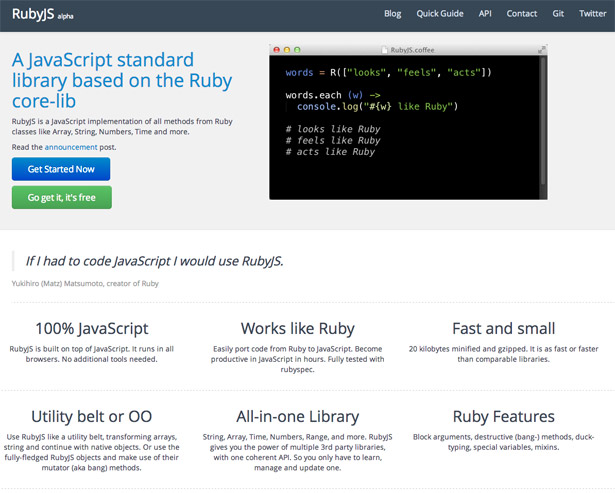Viewport: 615px width, 493px height.
Task: Click the 'Use RubyJS like a utility belt' paragraph
Action: pyautogui.click(x=91, y=452)
